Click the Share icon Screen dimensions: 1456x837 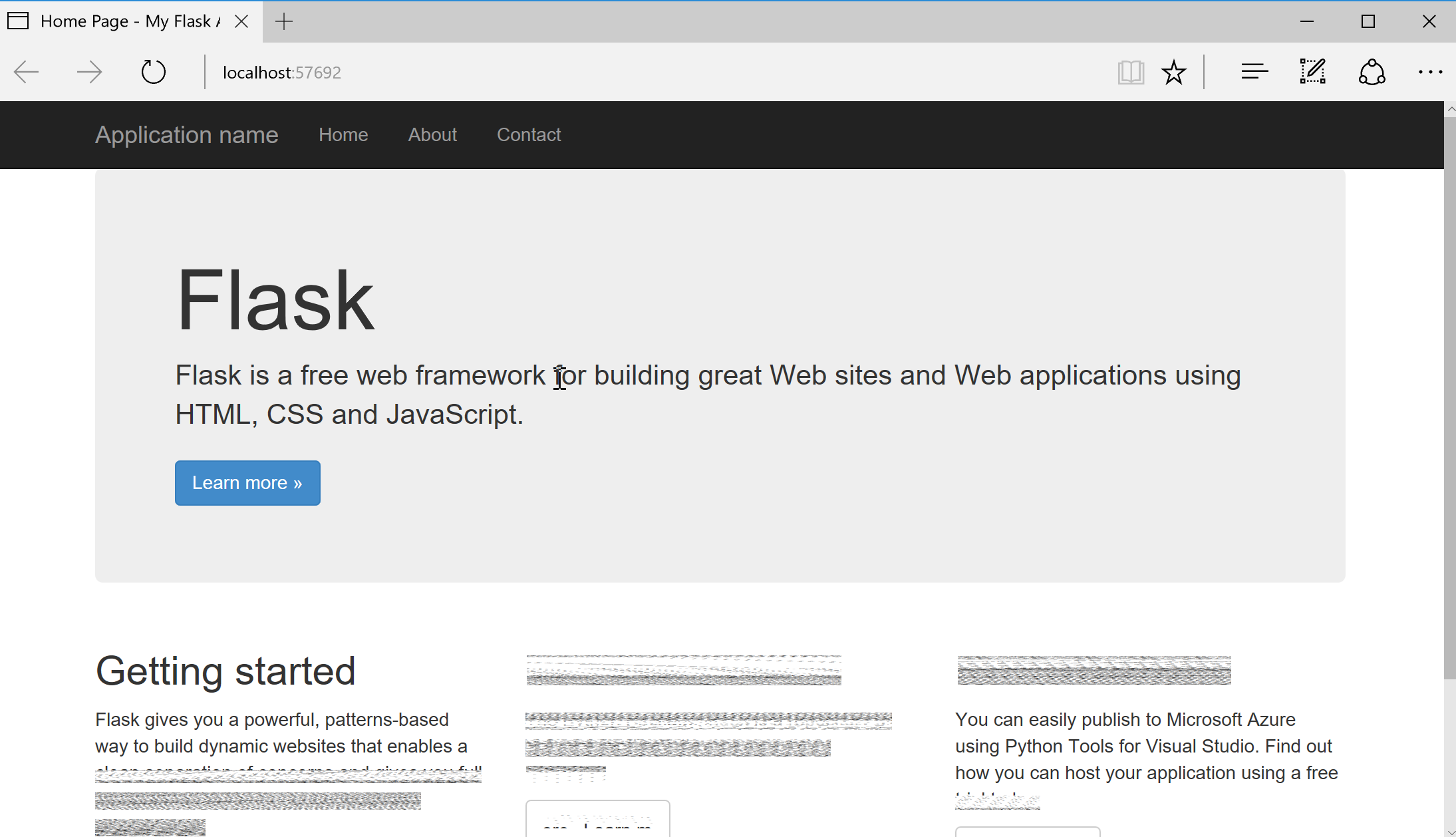click(x=1372, y=72)
